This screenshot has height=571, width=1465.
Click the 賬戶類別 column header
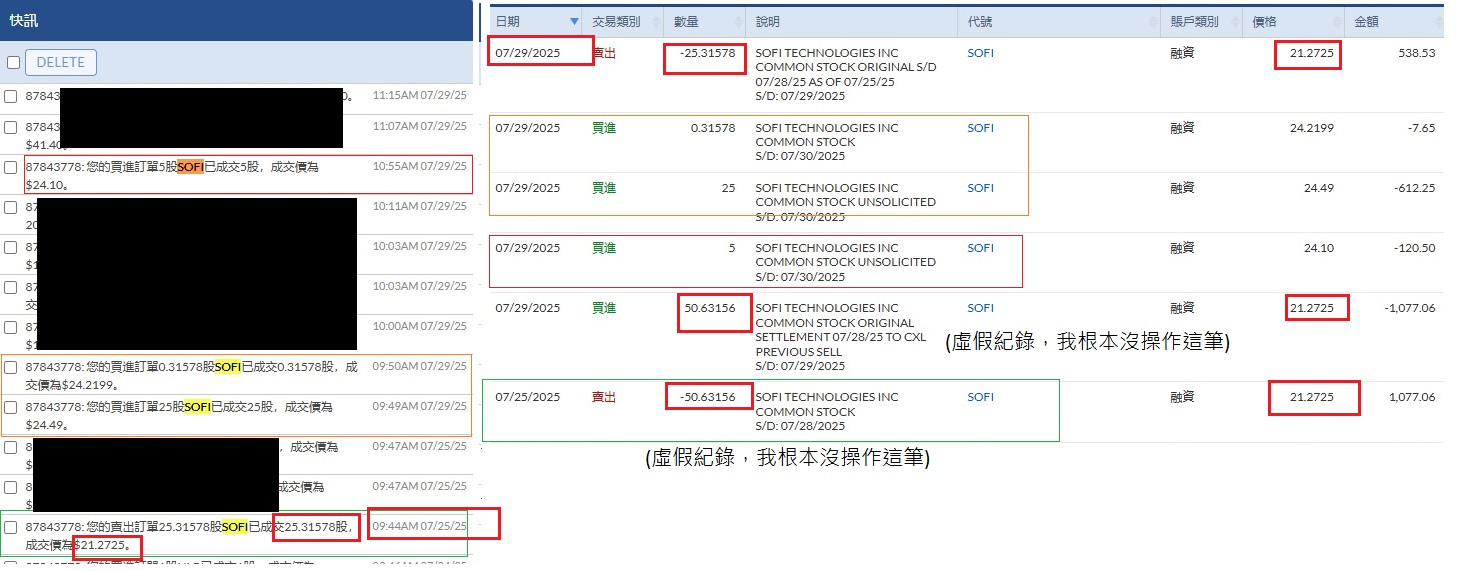(x=1194, y=22)
